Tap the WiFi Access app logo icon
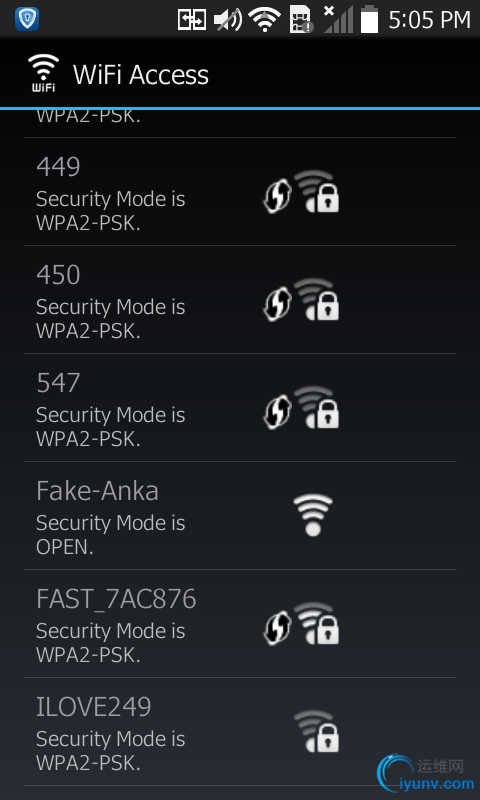 pos(43,73)
